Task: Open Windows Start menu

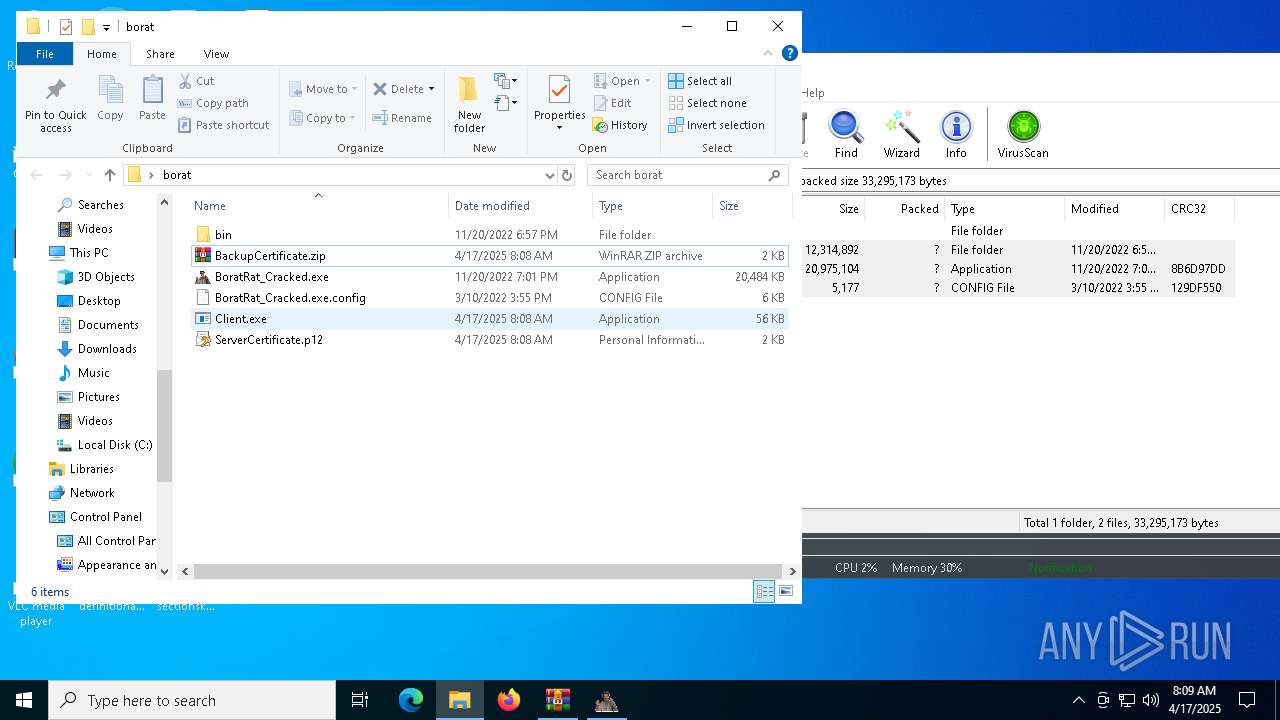Action: coord(24,700)
